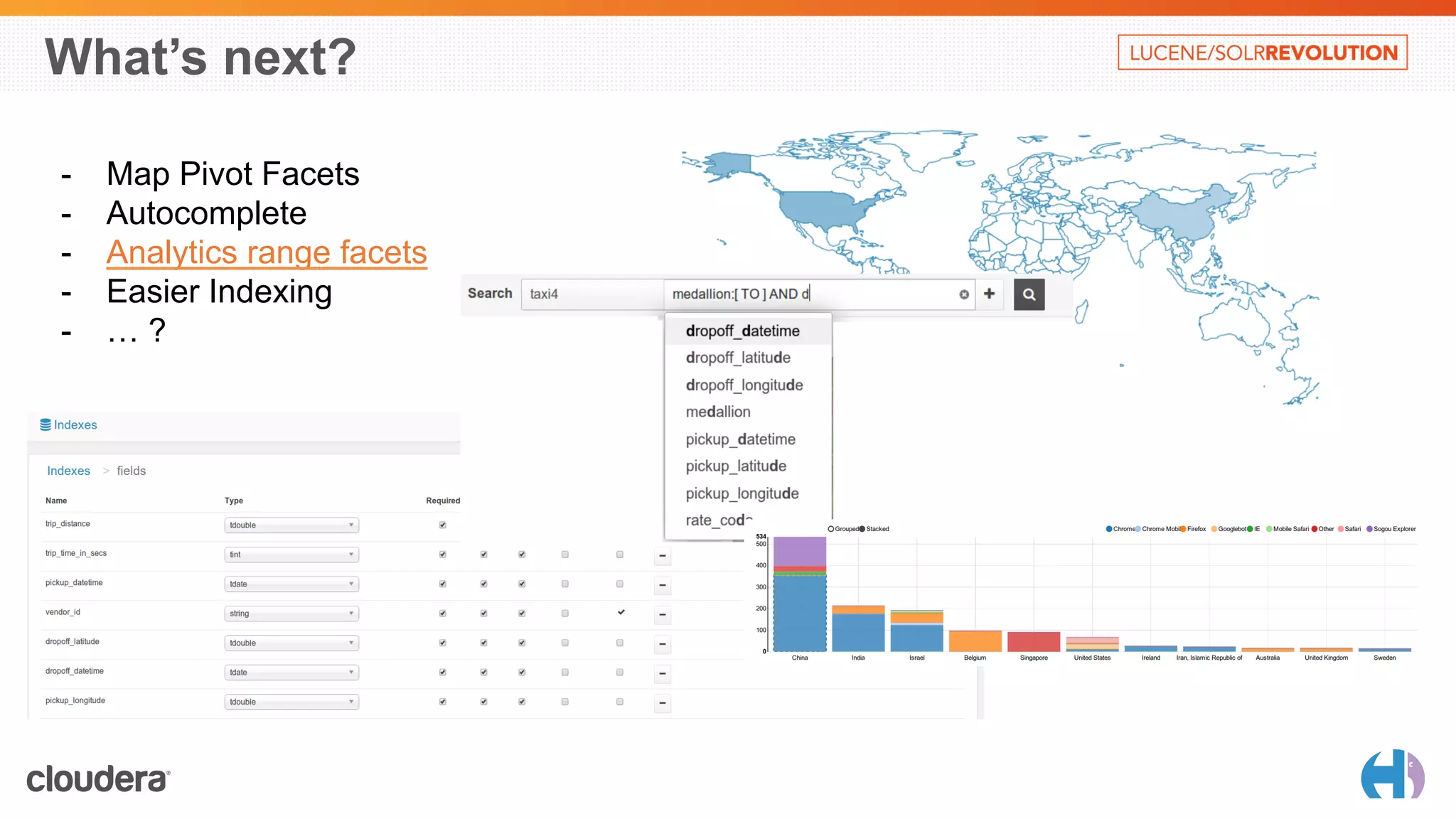Screen dimensions: 1456x819
Task: Open the trip_time_in_secs tint type dropdown
Action: click(291, 555)
